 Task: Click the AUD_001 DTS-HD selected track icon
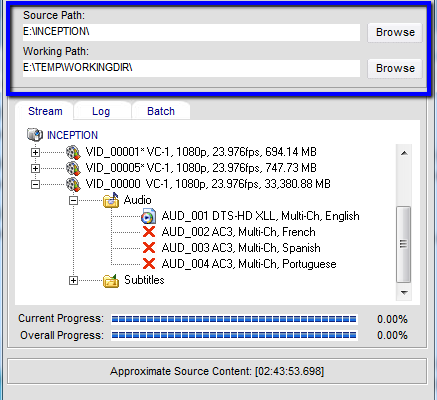[x=148, y=216]
